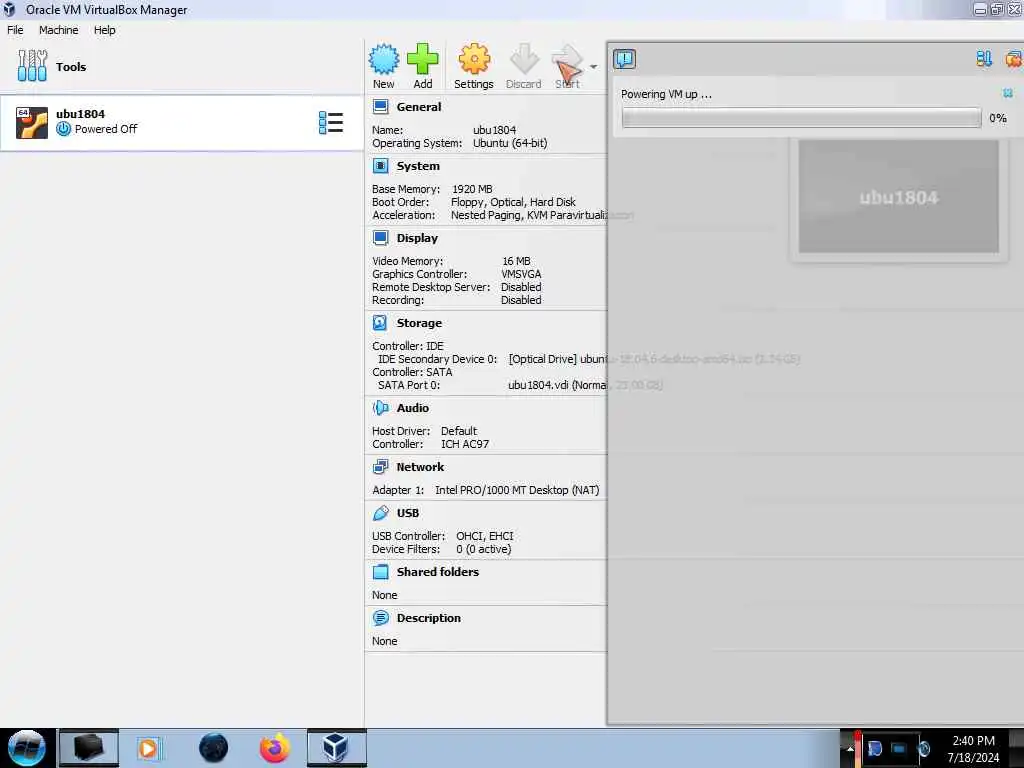The width and height of the screenshot is (1024, 768).
Task: Open Settings with the gear icon
Action: pyautogui.click(x=473, y=59)
